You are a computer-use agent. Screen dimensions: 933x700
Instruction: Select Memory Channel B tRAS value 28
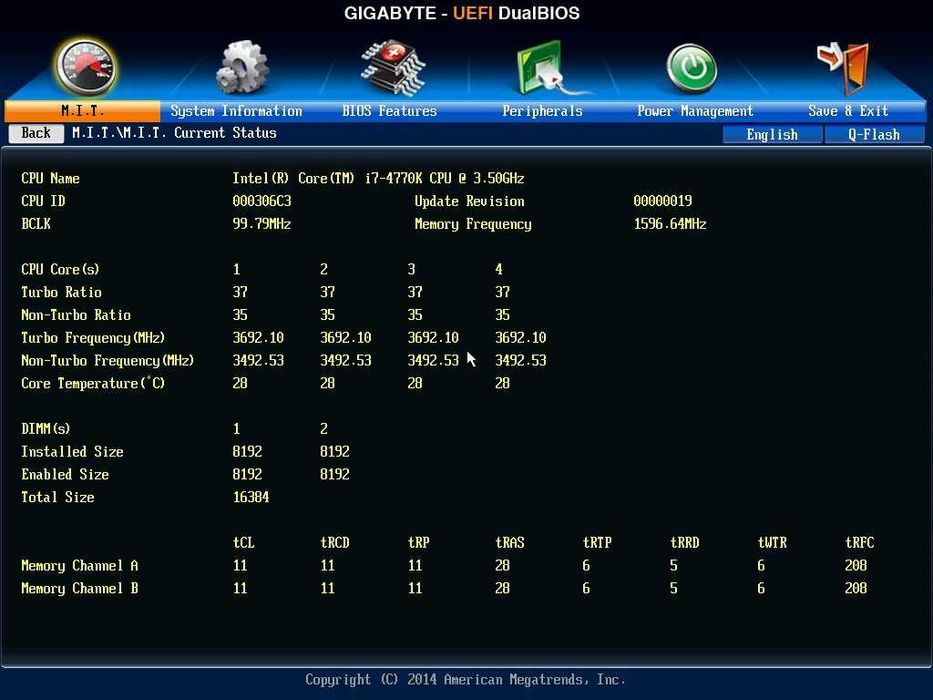tap(503, 589)
